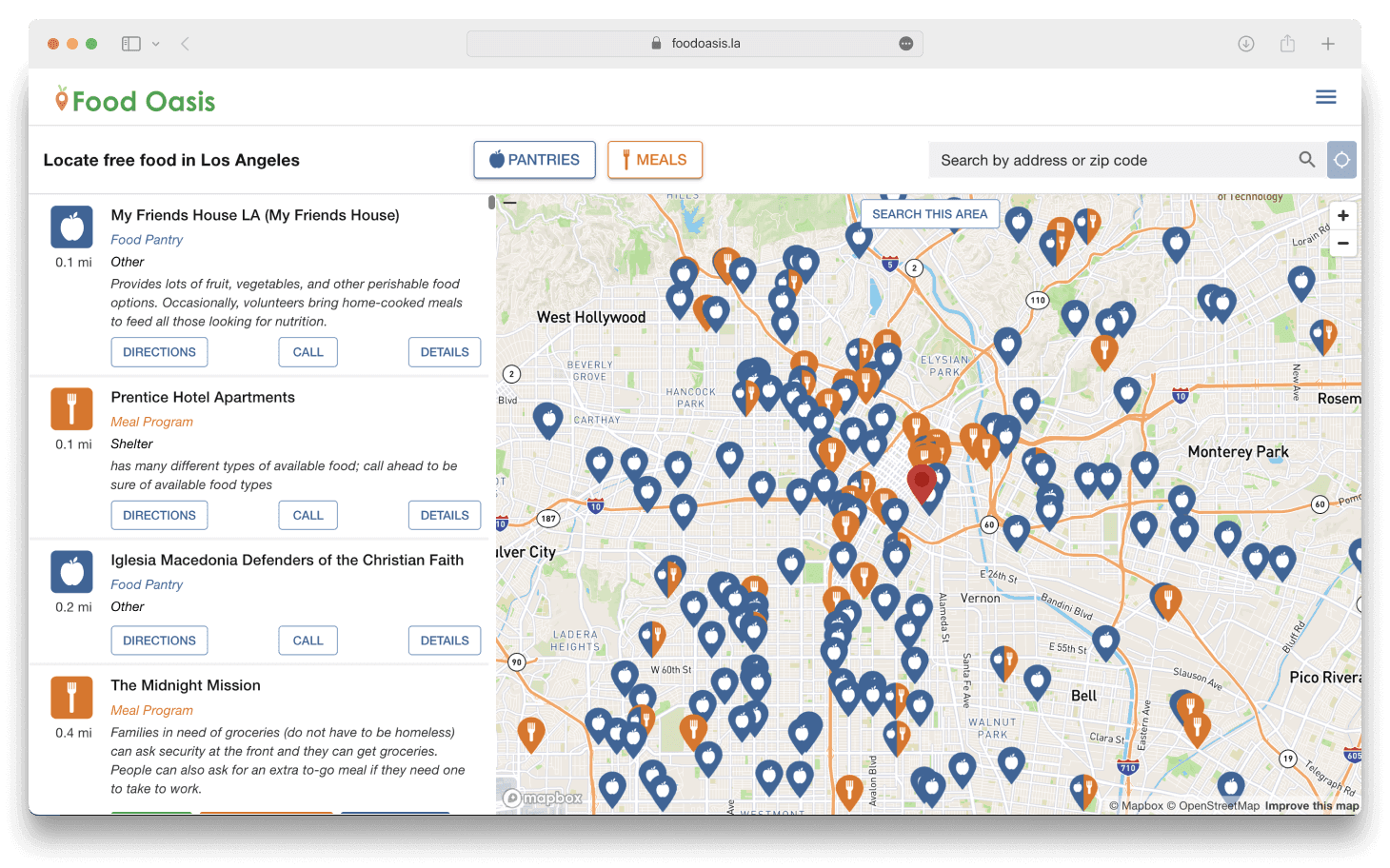1390x868 pixels.
Task: Zoom out on the map with minus
Action: click(1342, 244)
